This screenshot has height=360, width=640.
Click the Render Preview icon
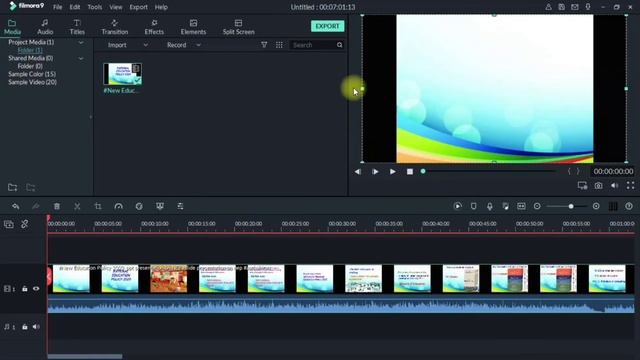pos(458,207)
